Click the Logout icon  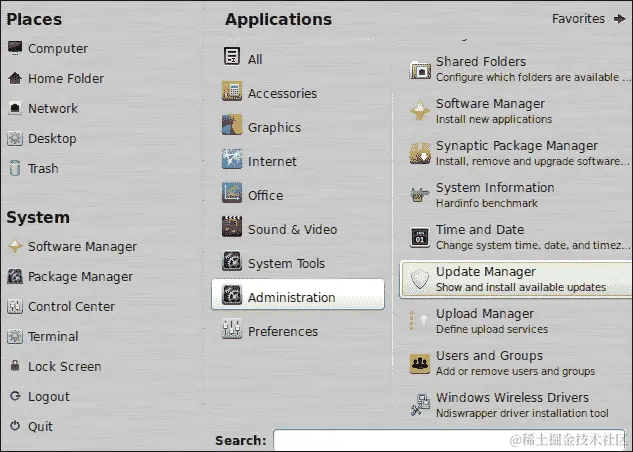[15, 396]
